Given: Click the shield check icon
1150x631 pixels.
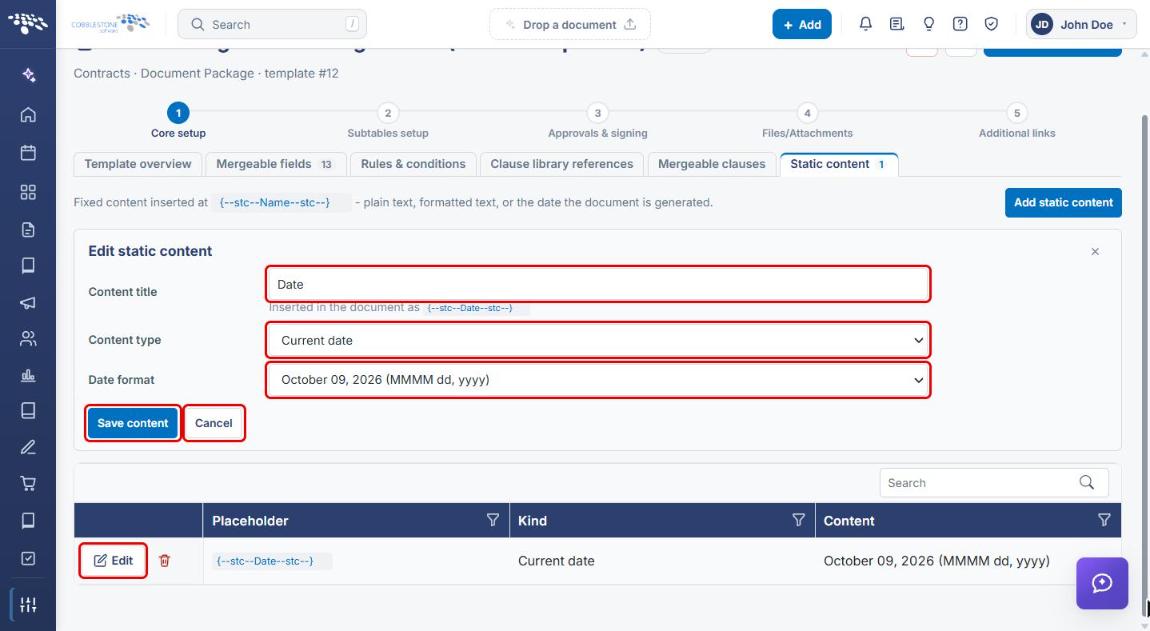Looking at the screenshot, I should 991,24.
